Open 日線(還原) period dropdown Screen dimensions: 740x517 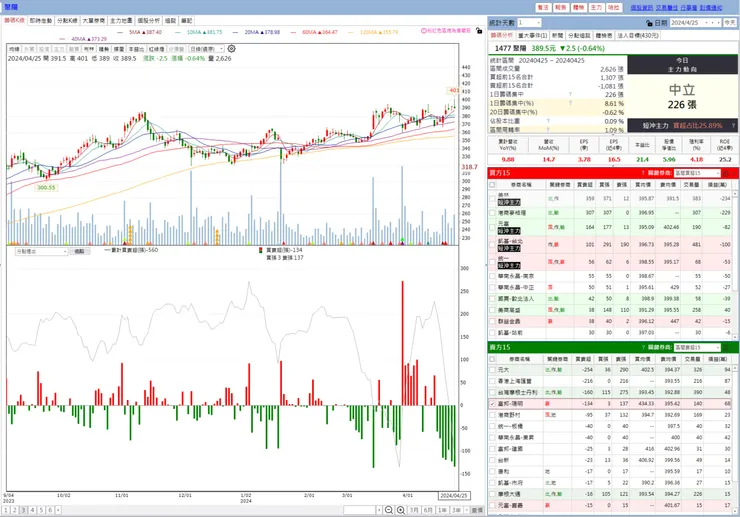207,49
